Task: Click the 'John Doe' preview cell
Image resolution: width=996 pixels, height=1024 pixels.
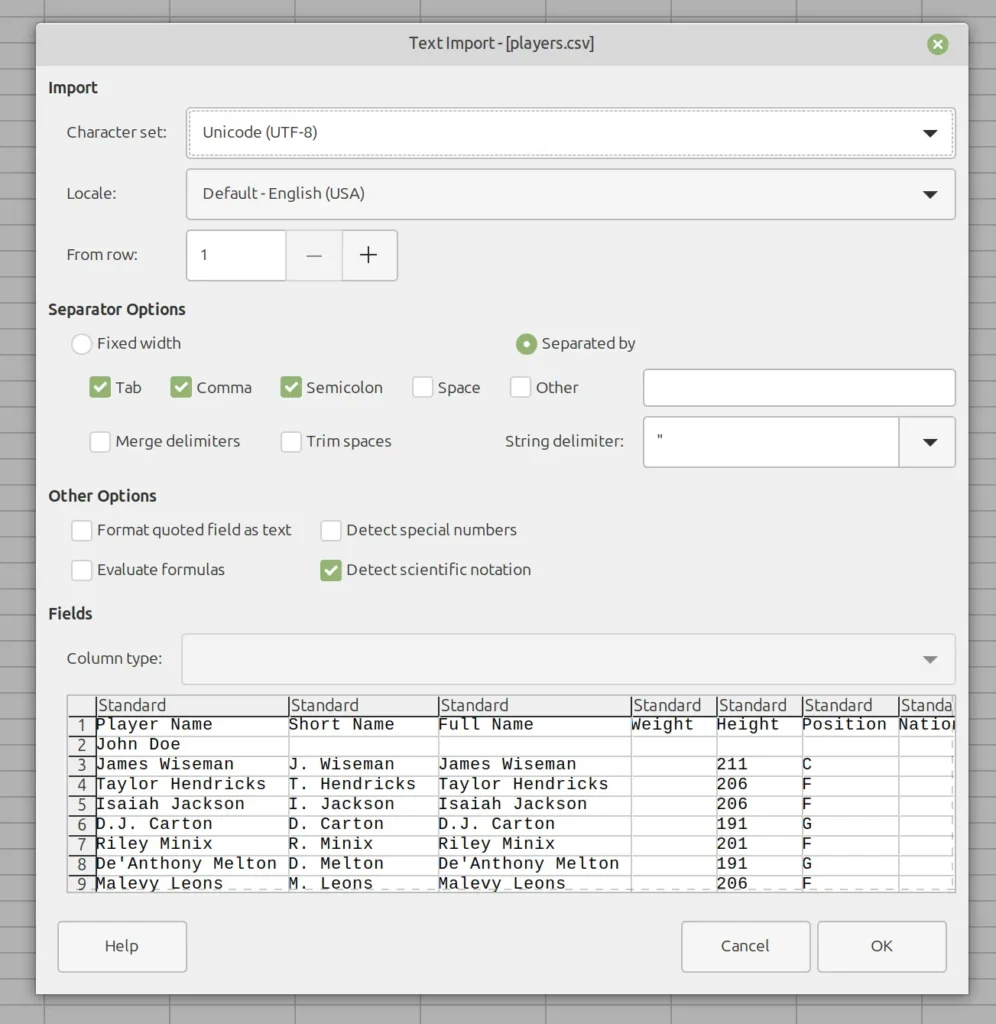Action: [192, 744]
